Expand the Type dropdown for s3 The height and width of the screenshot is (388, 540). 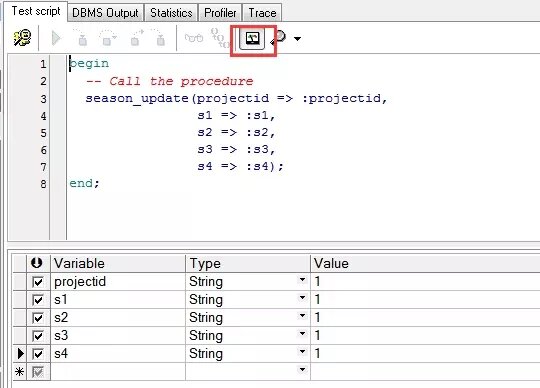point(302,334)
